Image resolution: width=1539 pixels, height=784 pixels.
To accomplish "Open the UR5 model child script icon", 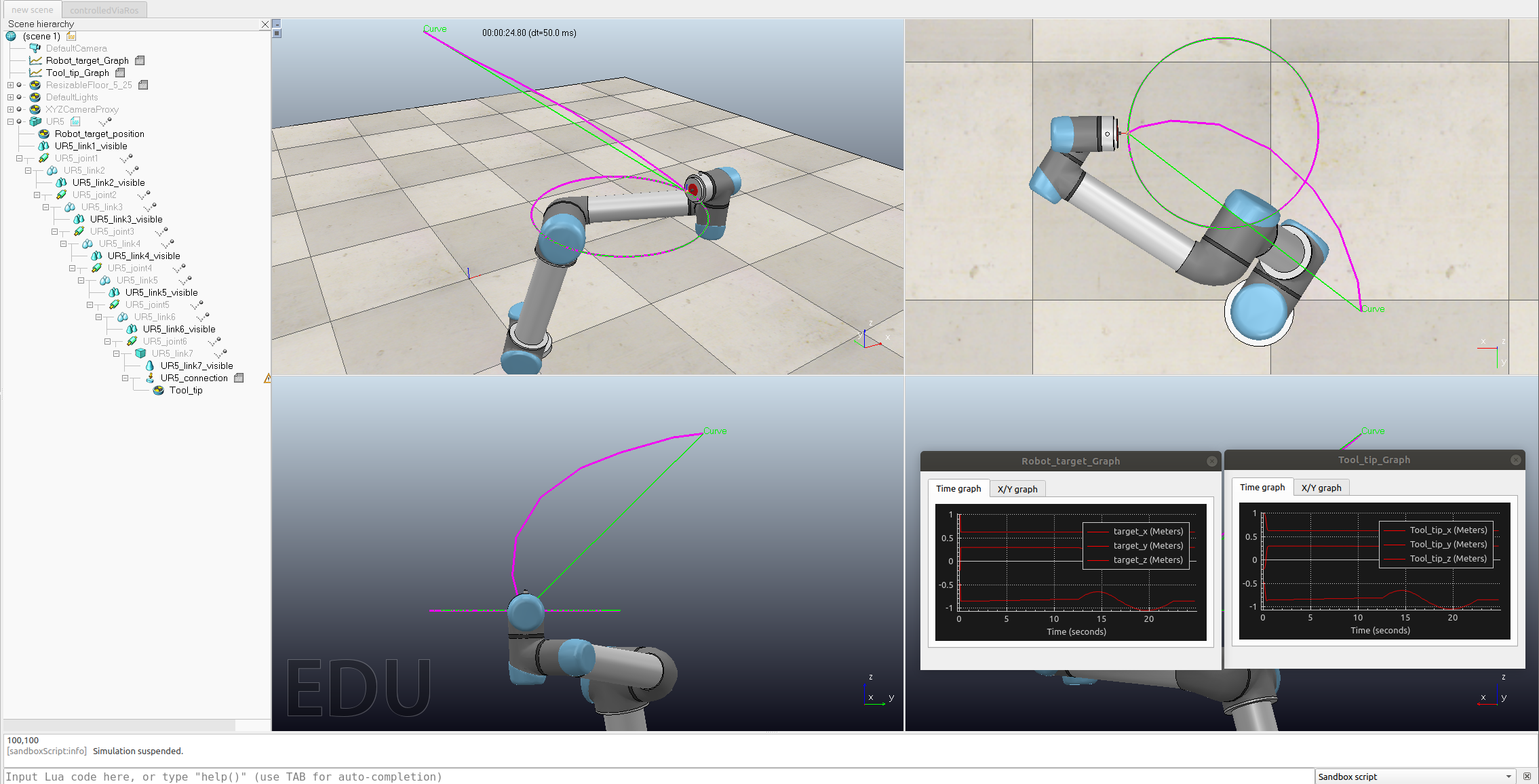I will point(75,121).
